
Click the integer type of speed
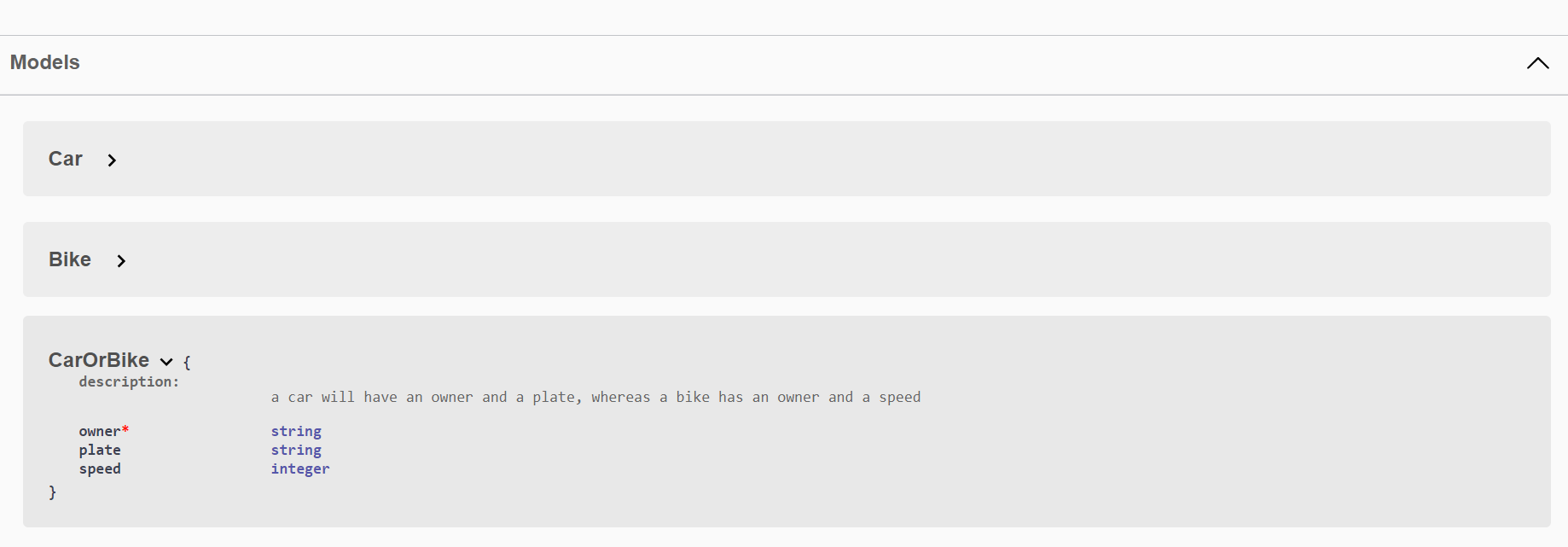point(300,468)
